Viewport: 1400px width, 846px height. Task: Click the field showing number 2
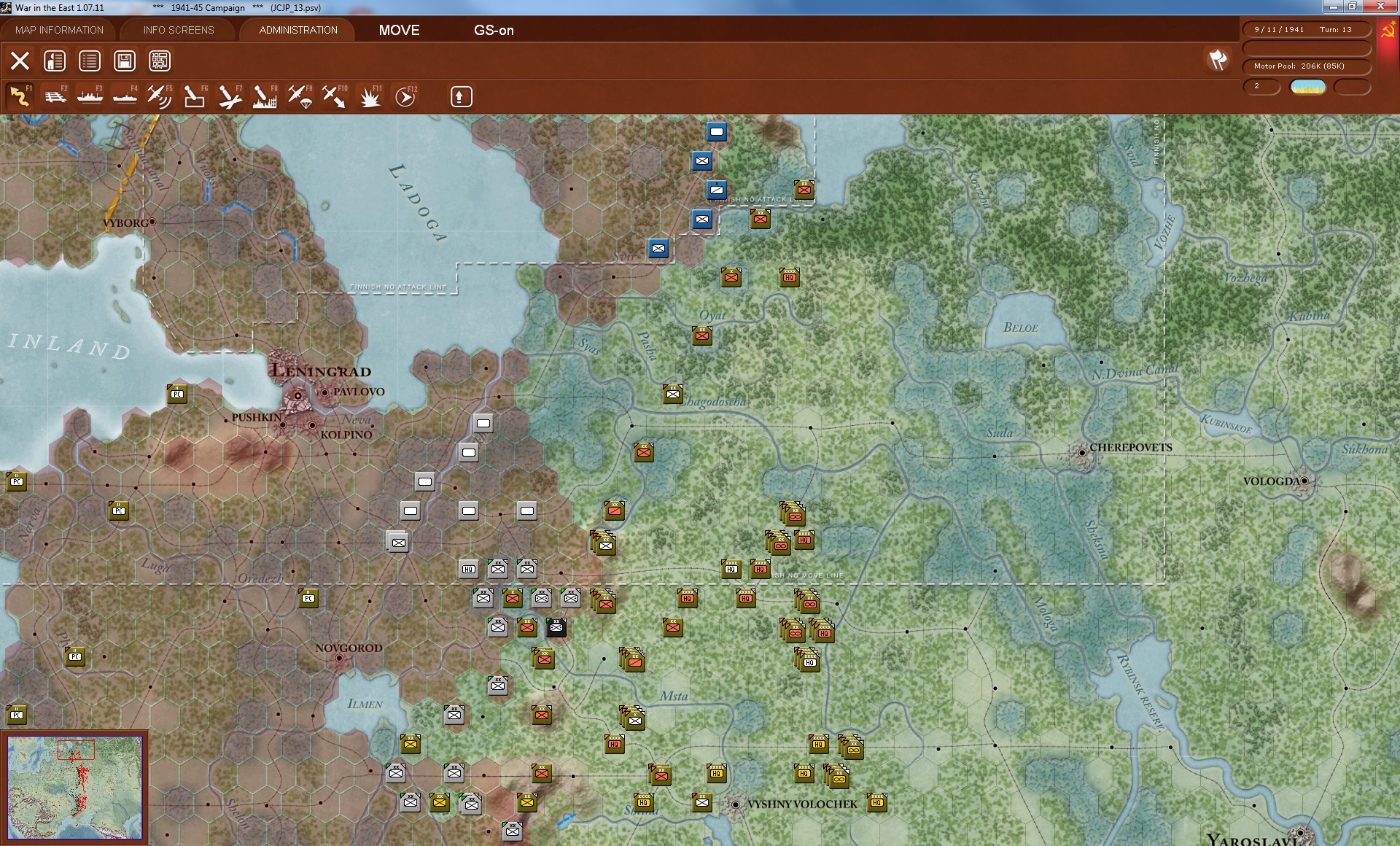(x=1261, y=87)
